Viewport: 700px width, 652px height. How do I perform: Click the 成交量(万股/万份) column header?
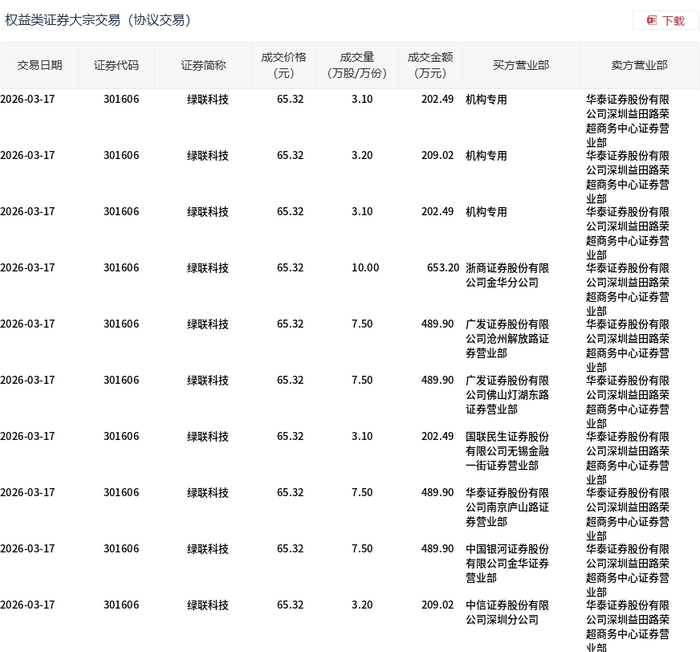[x=357, y=65]
